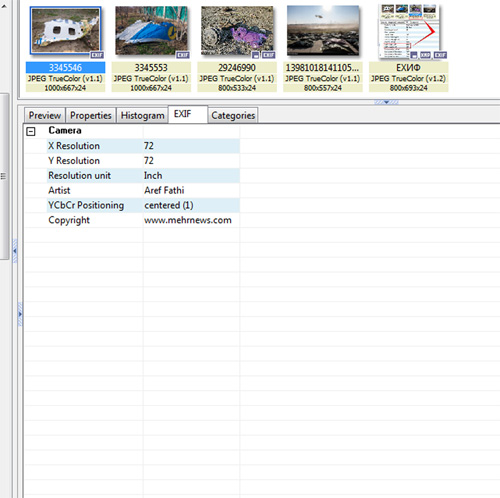The height and width of the screenshot is (498, 500).
Task: Select the EXIF tab
Action: 188,114
